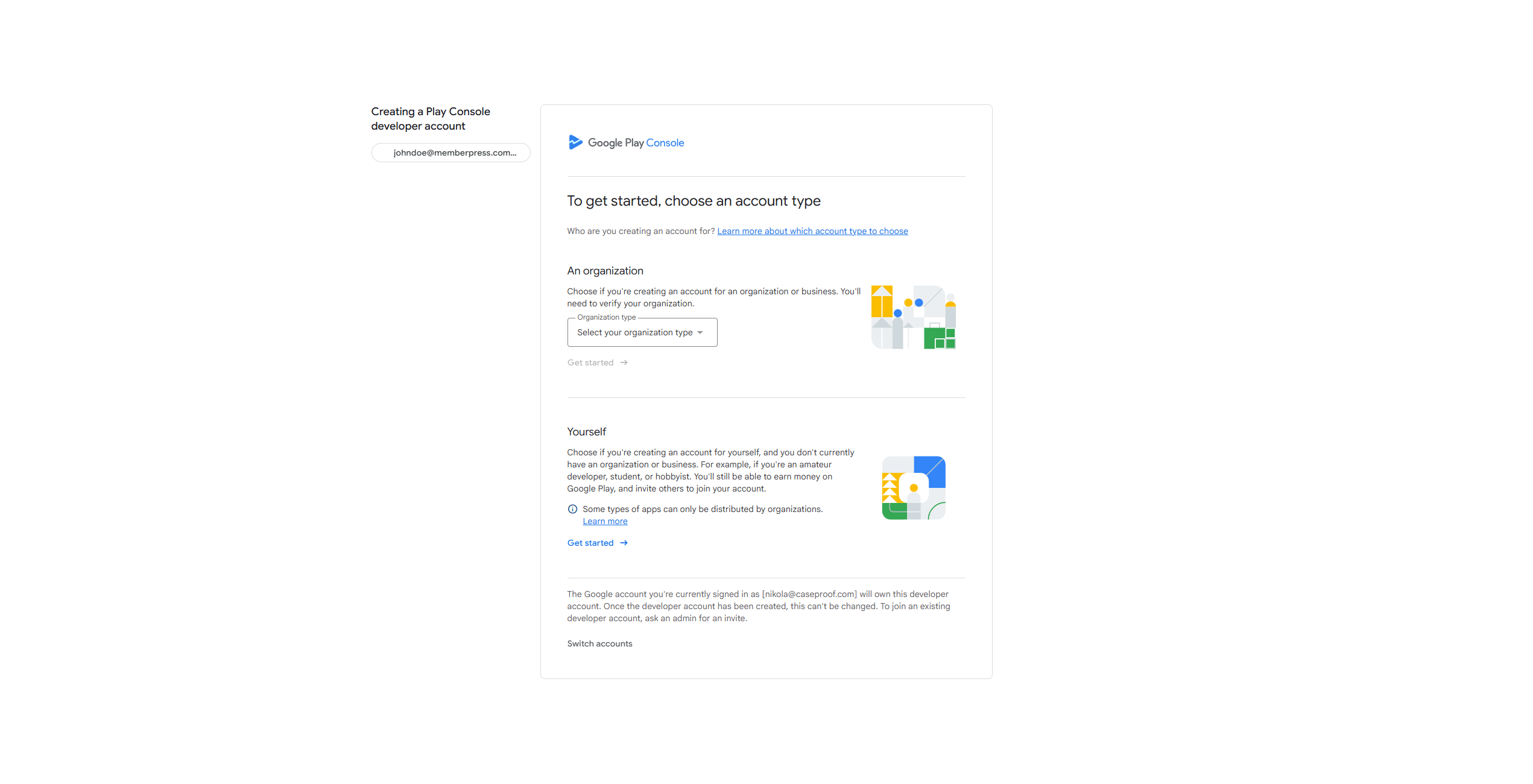
Task: Click the johndoe@memberpress.com account chip
Action: (450, 153)
